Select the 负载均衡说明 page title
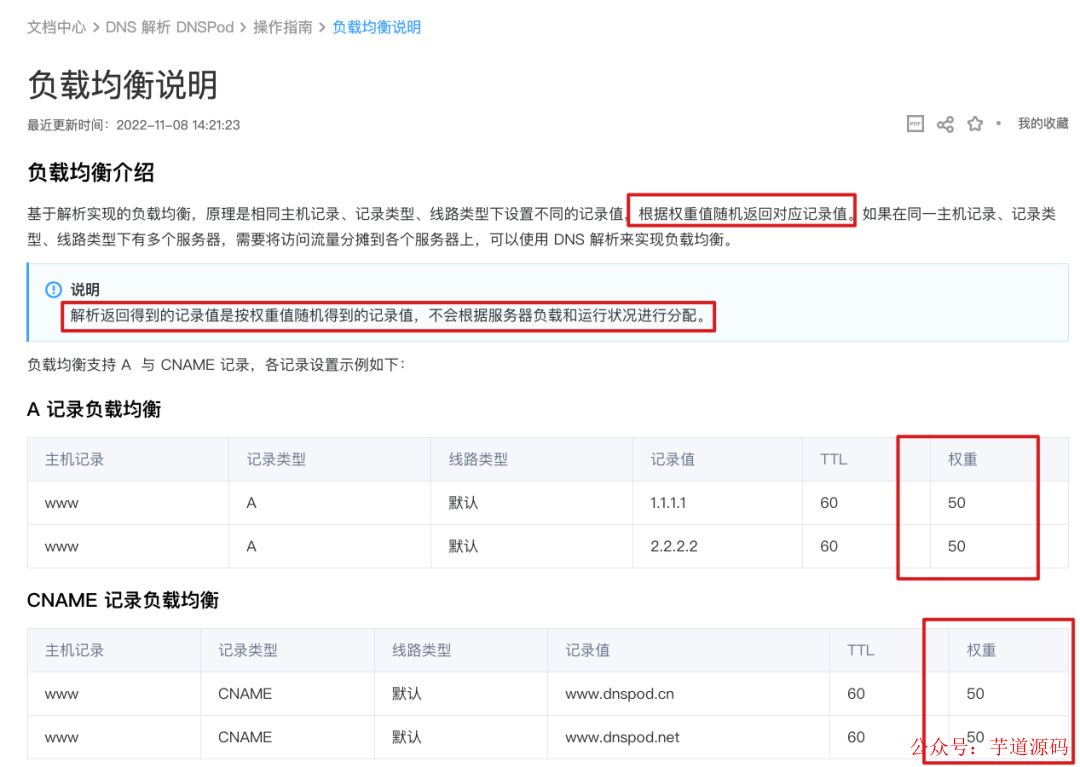Image resolution: width=1080 pixels, height=767 pixels. click(123, 85)
